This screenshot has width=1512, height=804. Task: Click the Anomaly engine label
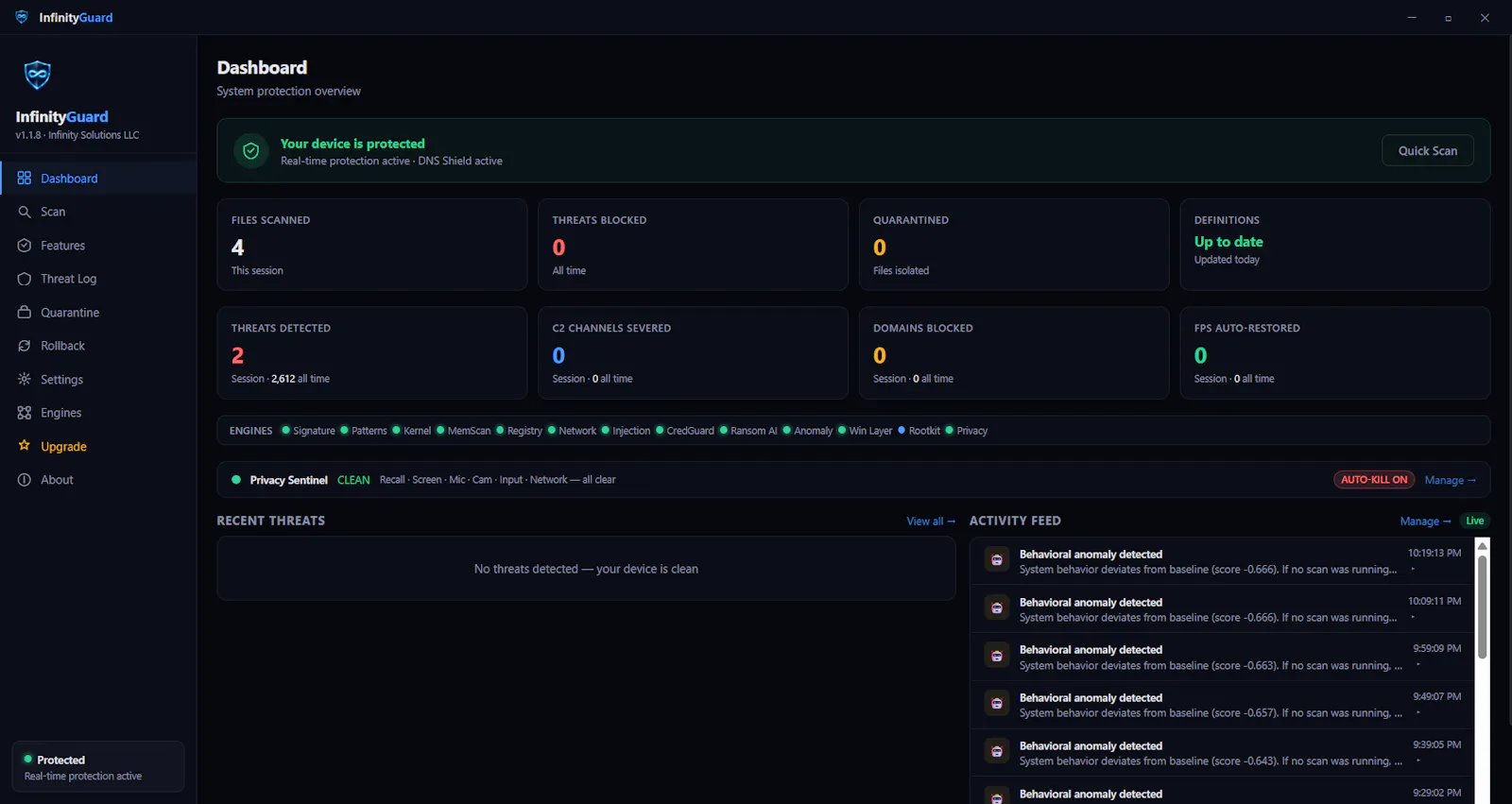click(813, 431)
